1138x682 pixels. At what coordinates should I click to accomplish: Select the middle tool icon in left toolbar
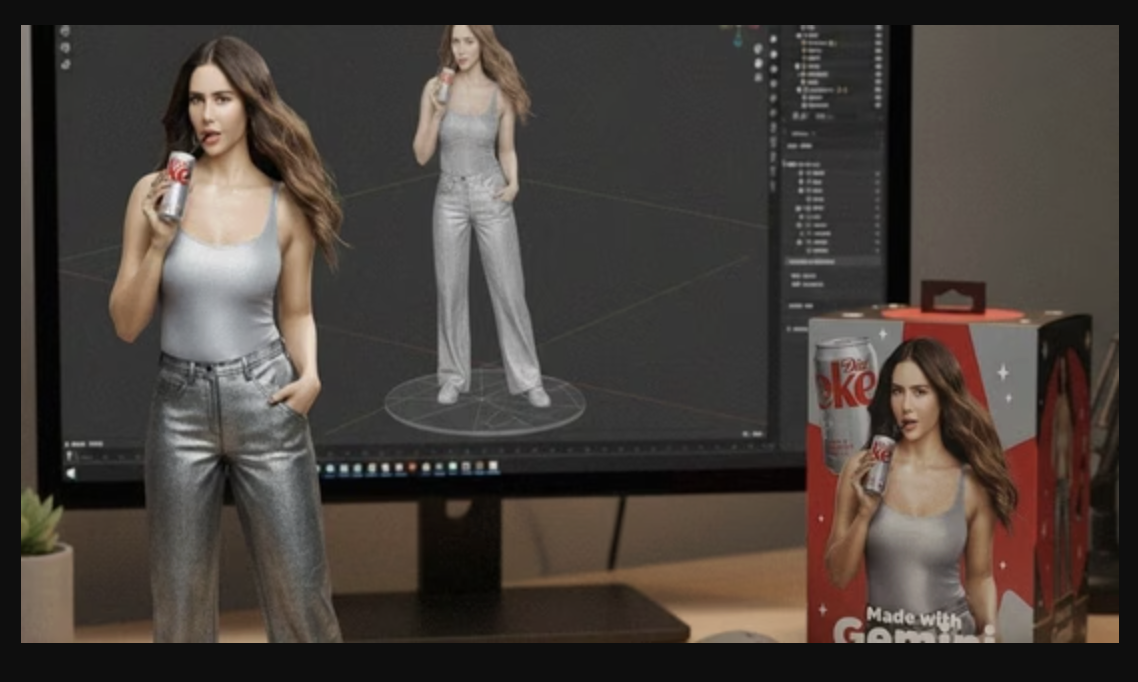click(65, 48)
